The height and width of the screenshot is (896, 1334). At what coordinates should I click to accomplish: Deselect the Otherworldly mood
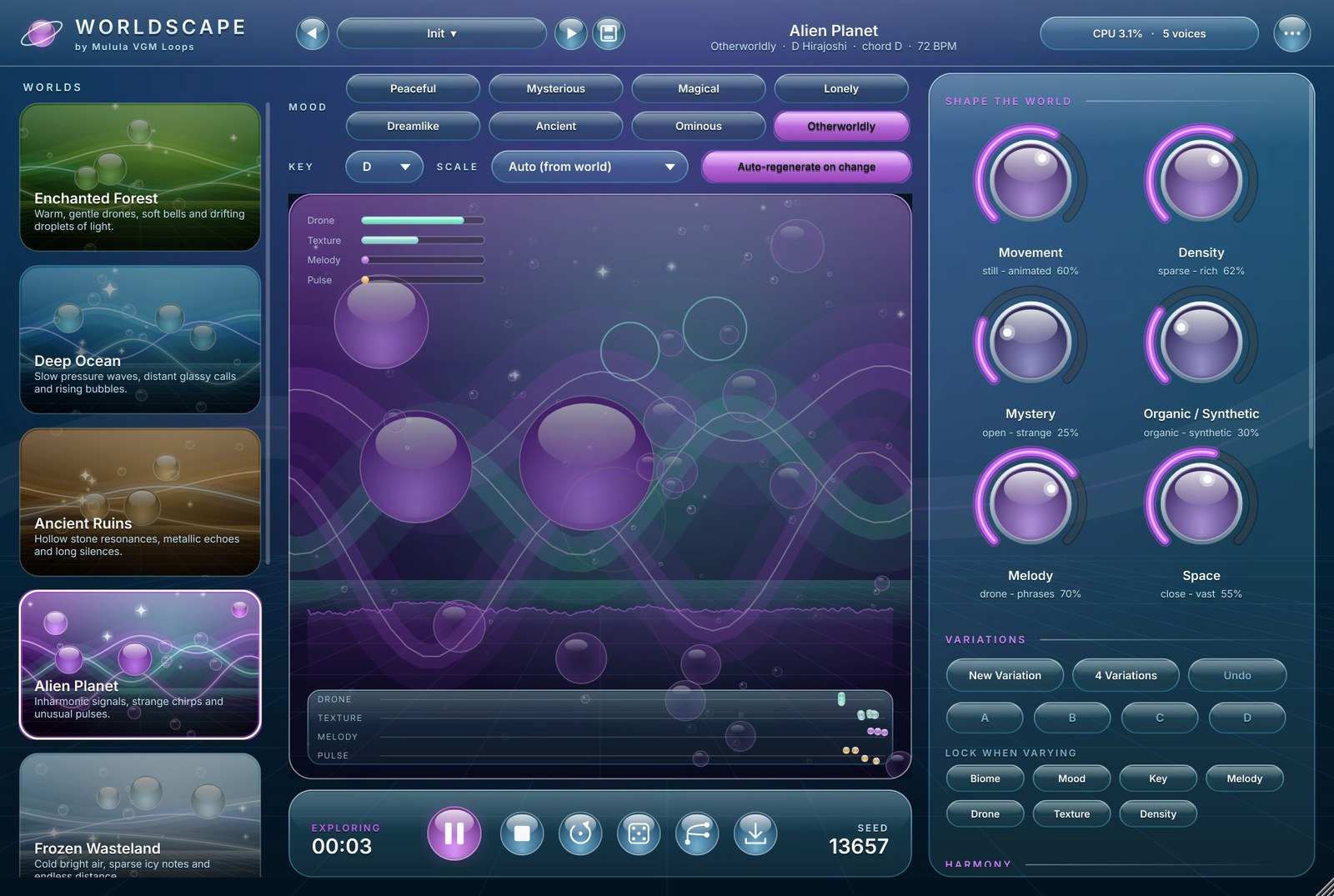point(841,126)
